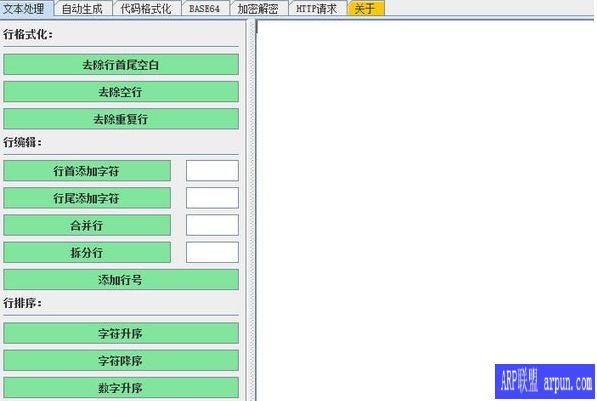This screenshot has width=597, height=401.
Task: Focus the input field beside 行首添加字符
Action: (x=212, y=171)
